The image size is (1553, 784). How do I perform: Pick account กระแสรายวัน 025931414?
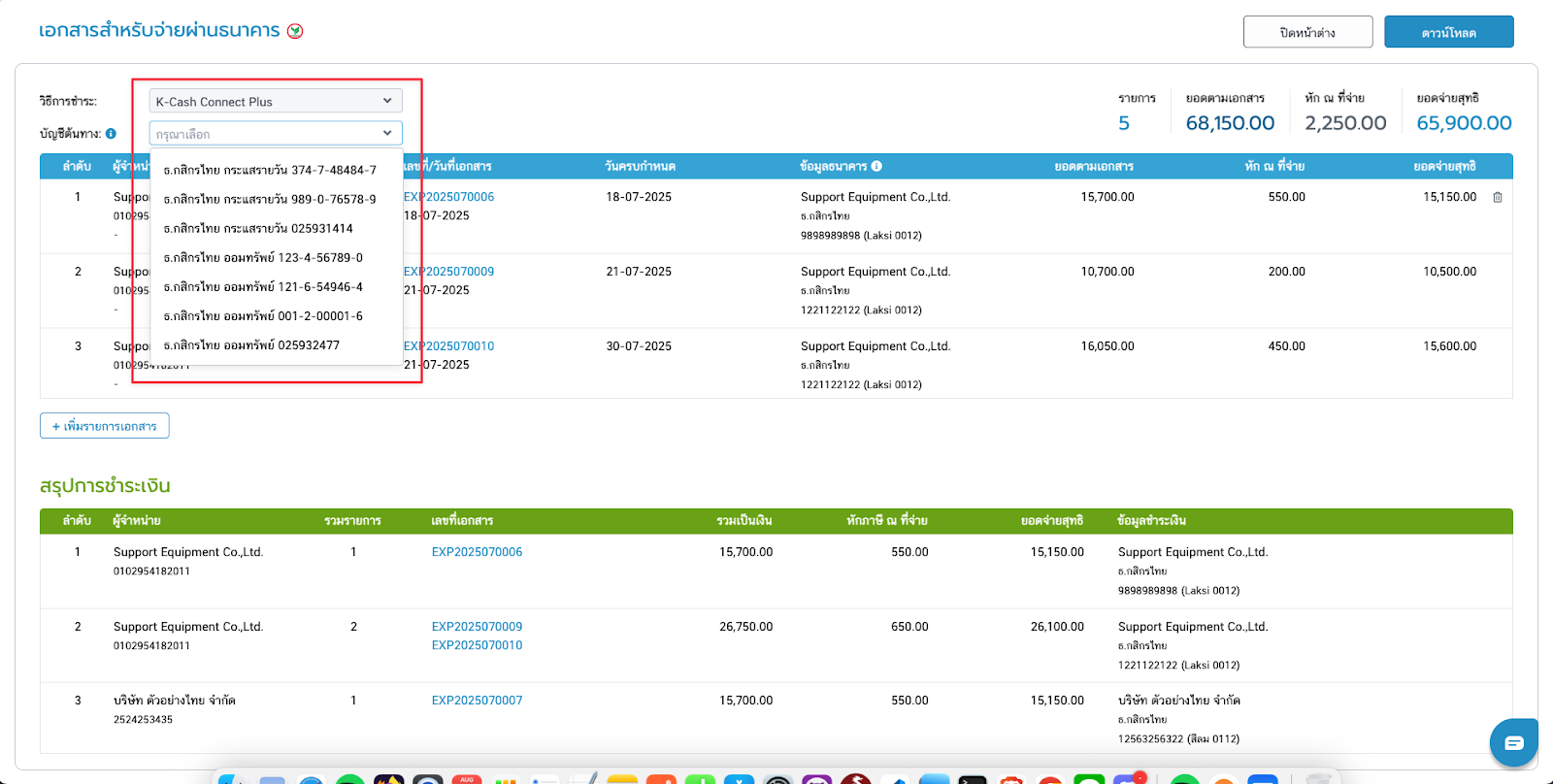point(258,228)
